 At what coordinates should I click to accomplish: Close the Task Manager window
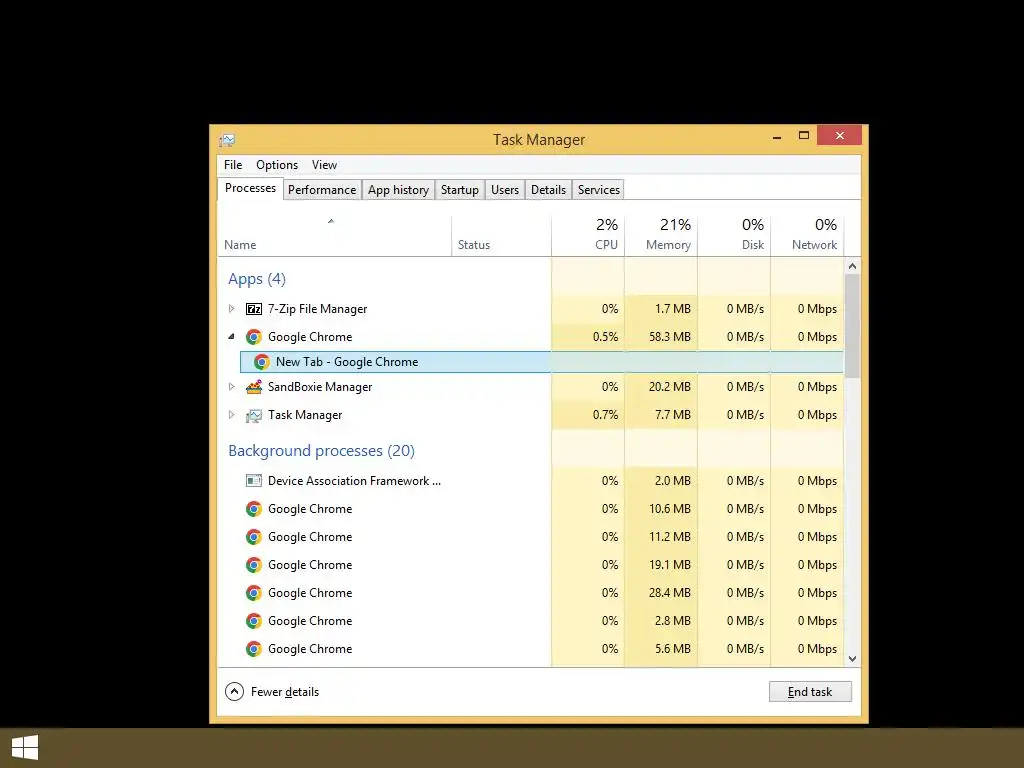839,135
